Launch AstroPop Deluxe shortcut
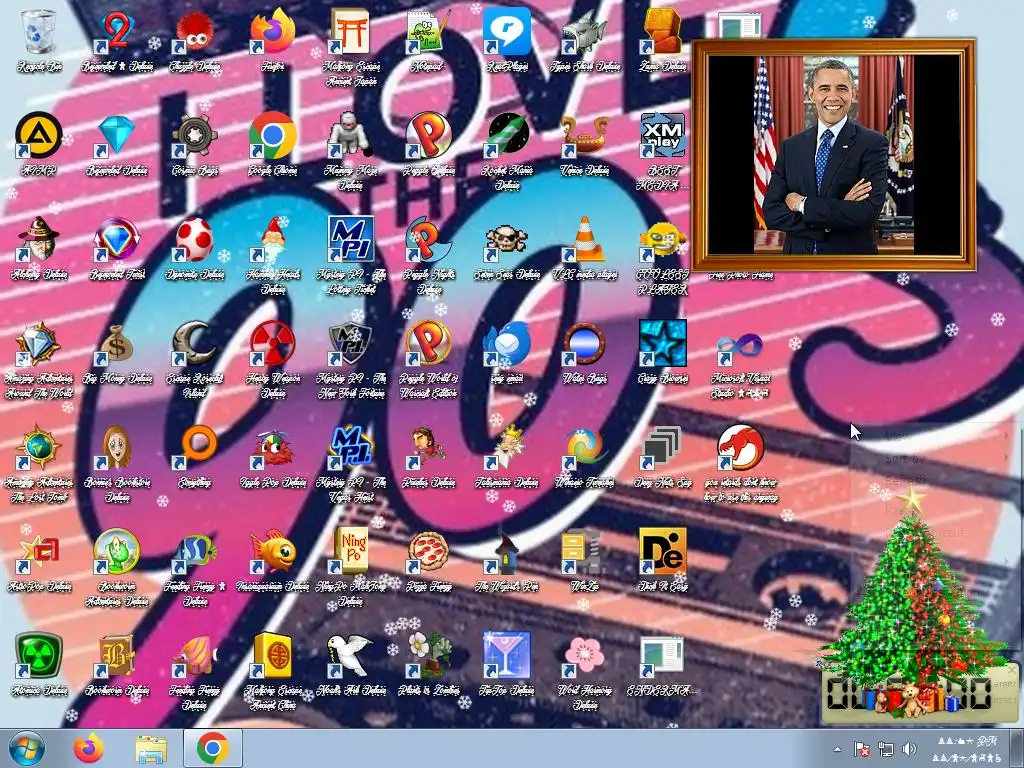1024x768 pixels. click(39, 552)
